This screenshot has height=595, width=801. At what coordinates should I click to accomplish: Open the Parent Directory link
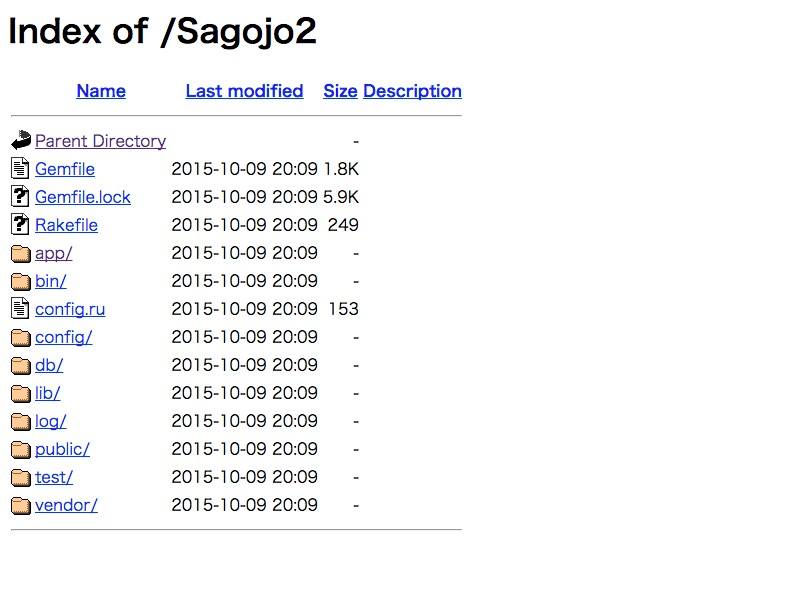coord(101,141)
